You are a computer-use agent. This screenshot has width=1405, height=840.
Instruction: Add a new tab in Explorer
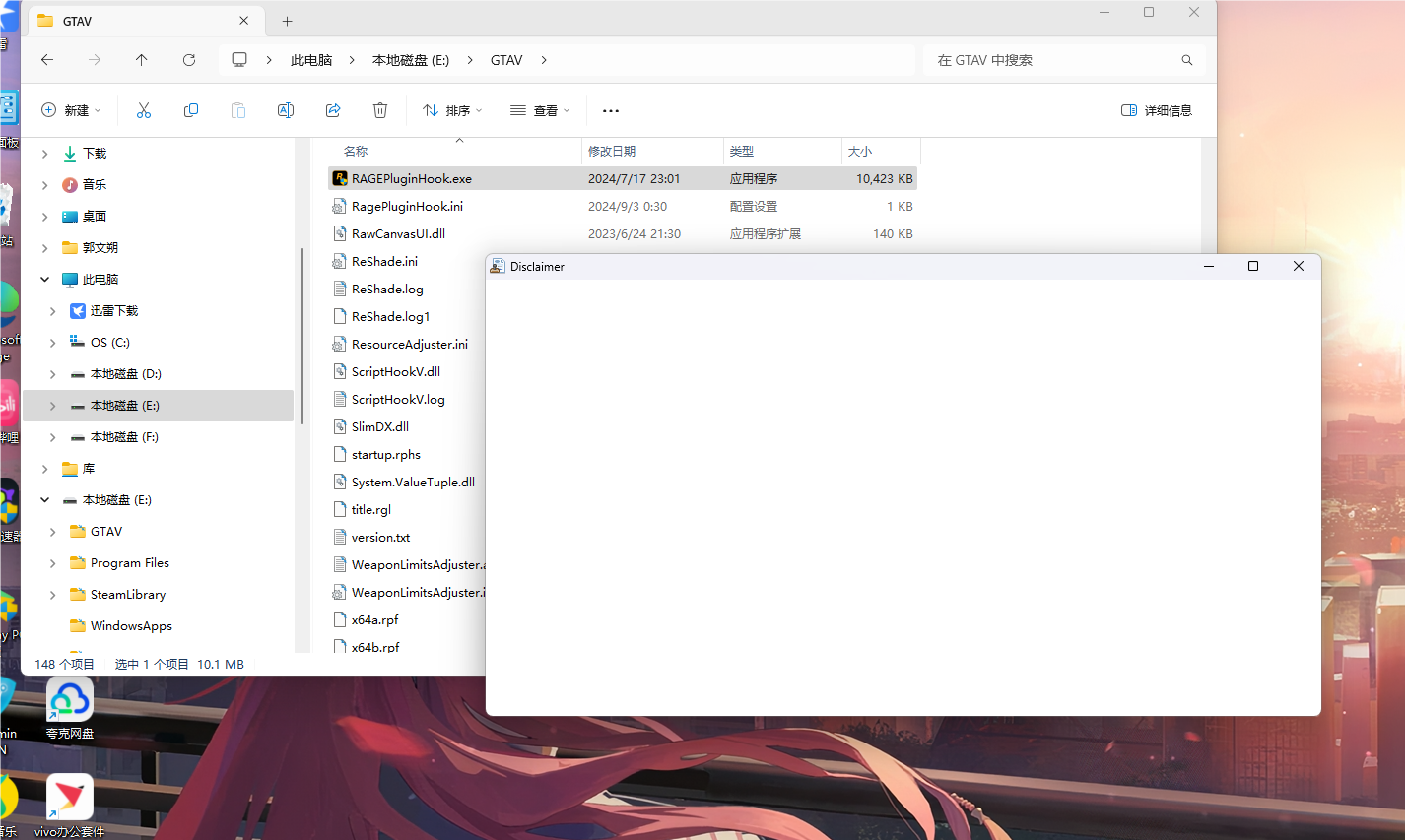288,21
